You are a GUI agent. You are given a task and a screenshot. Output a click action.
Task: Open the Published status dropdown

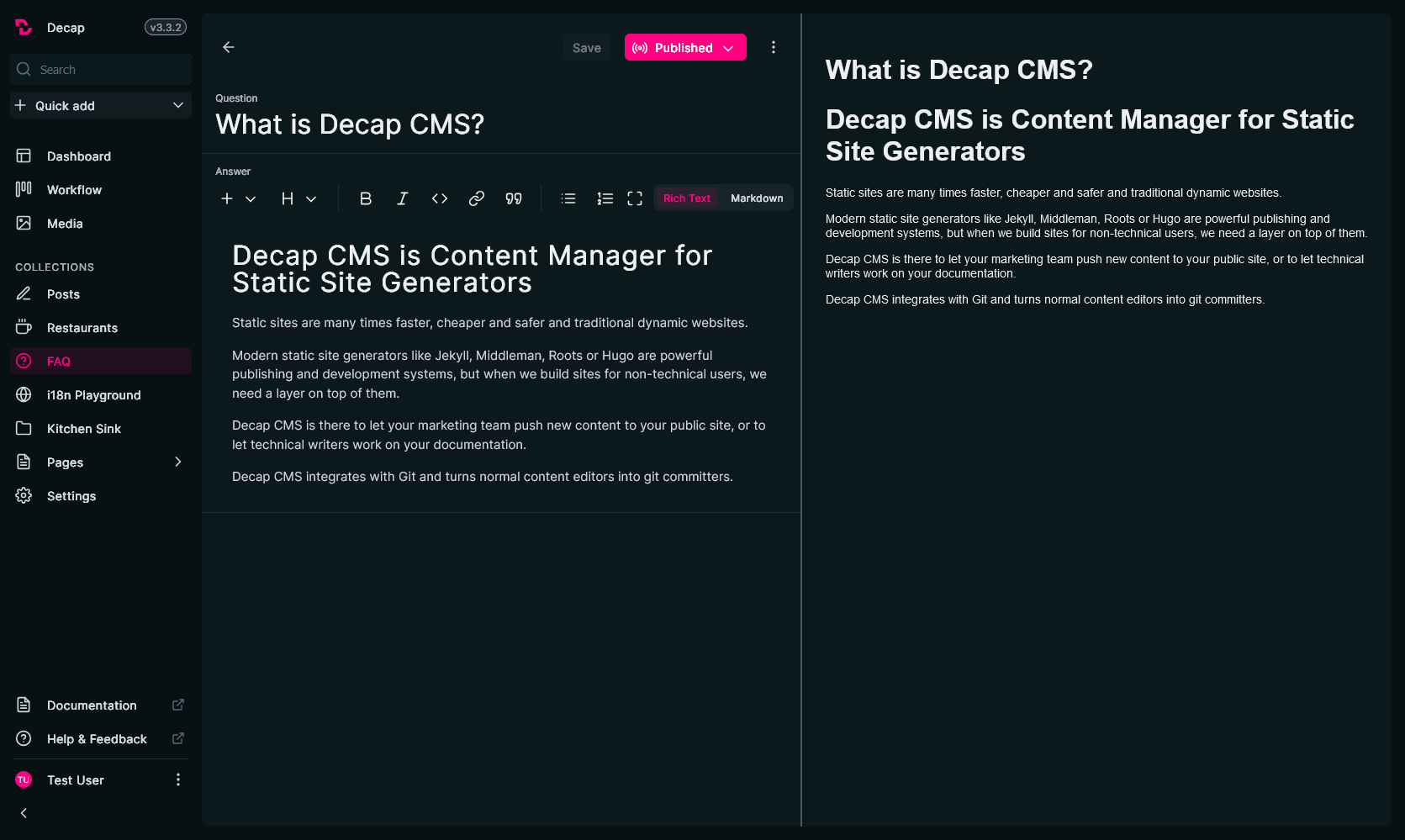click(x=684, y=48)
